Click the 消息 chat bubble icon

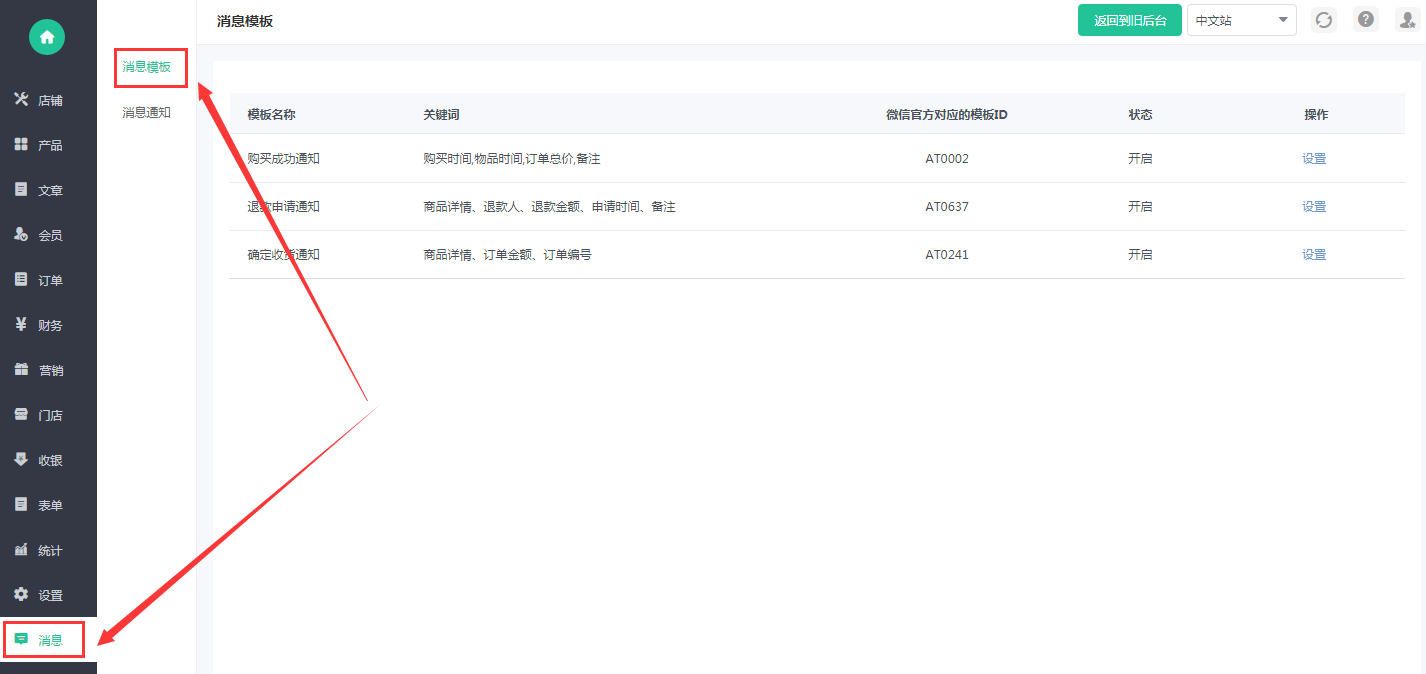point(21,639)
